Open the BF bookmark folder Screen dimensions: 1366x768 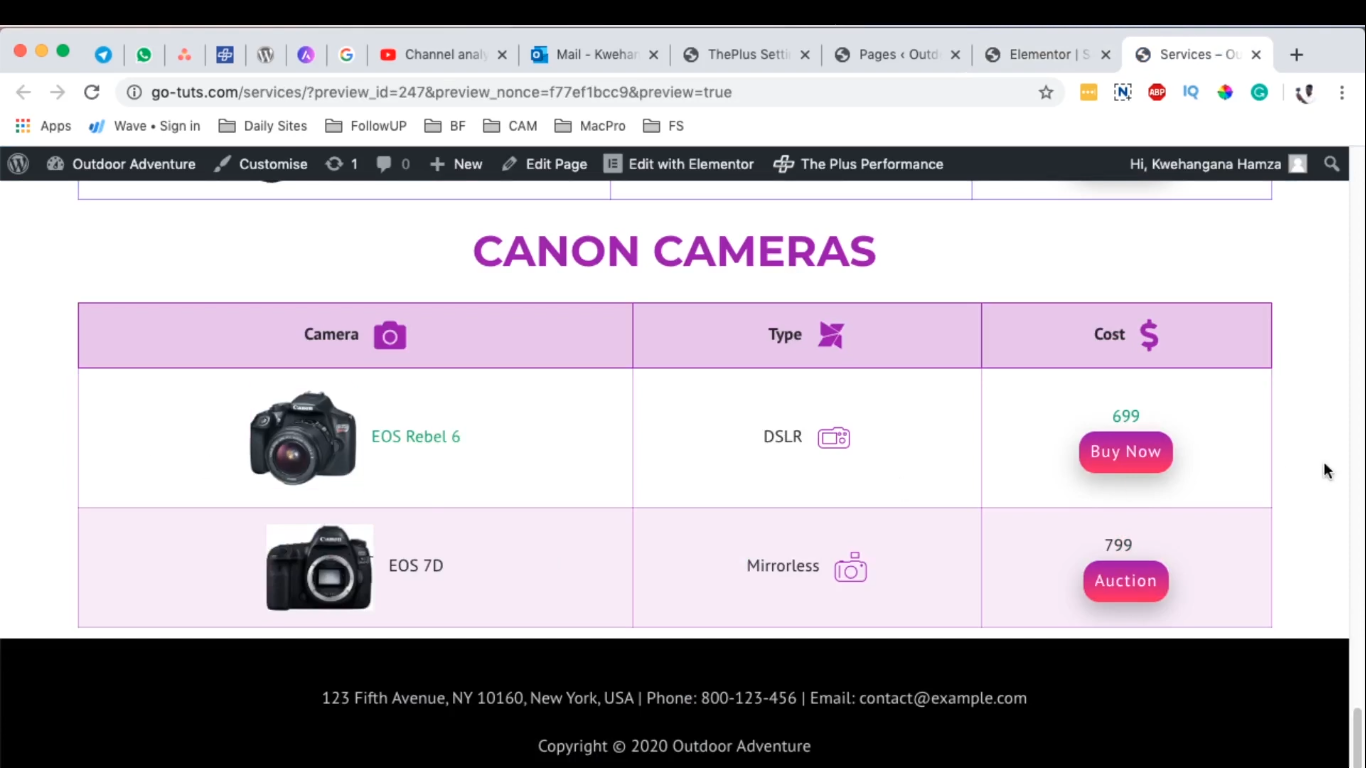[445, 126]
